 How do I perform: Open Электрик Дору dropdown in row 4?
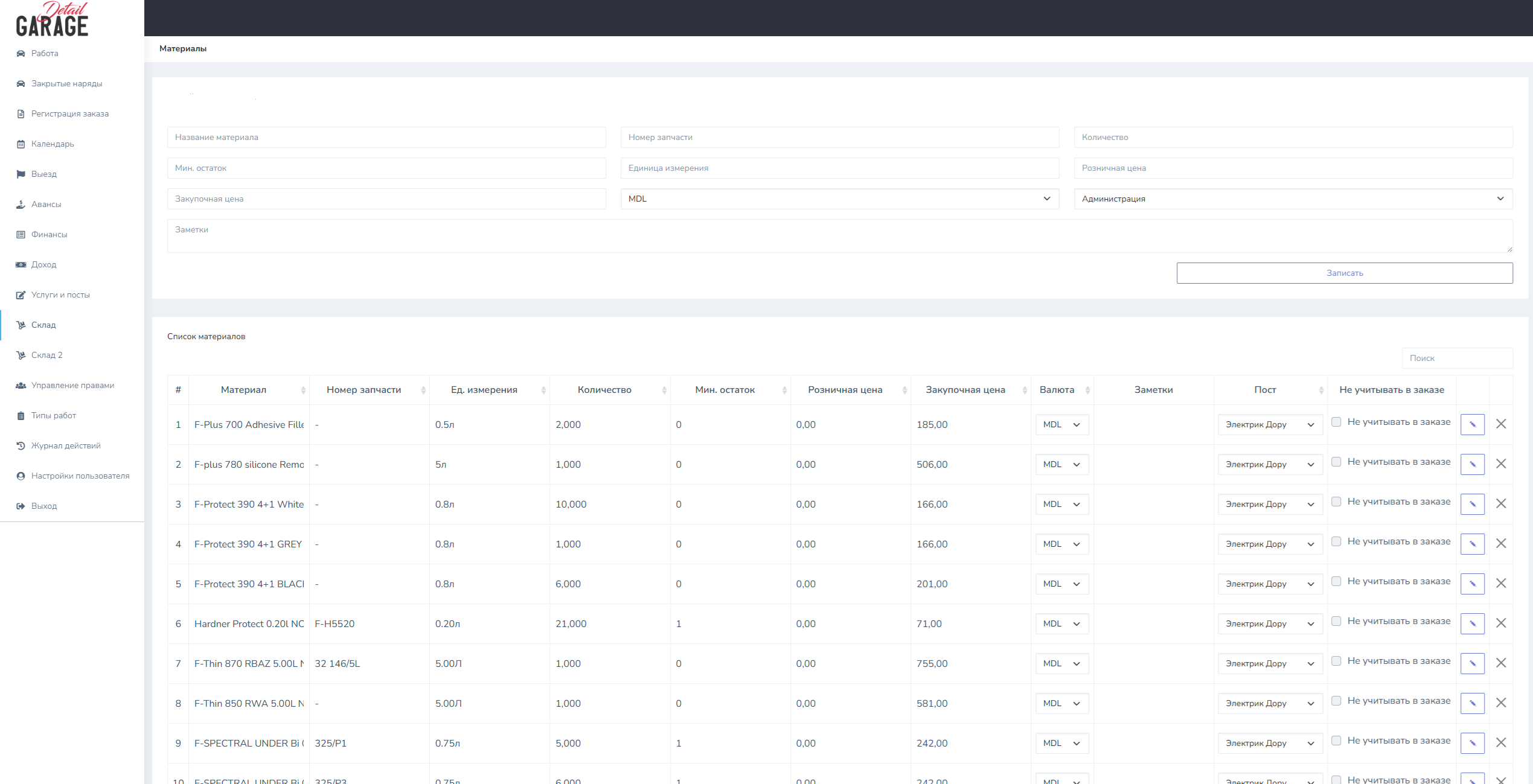click(x=1269, y=544)
